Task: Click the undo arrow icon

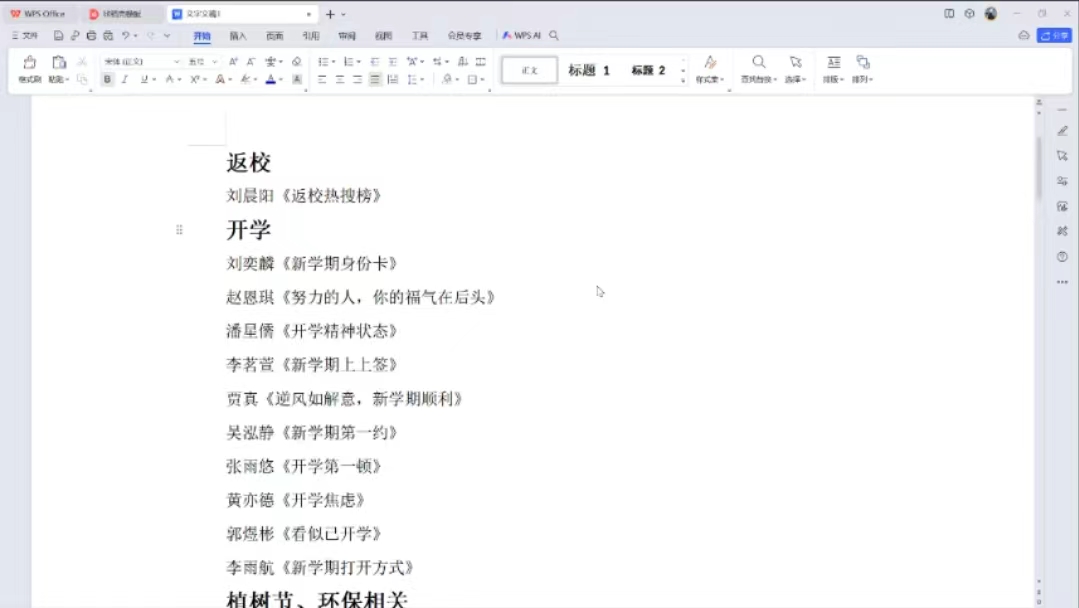Action: pyautogui.click(x=126, y=36)
